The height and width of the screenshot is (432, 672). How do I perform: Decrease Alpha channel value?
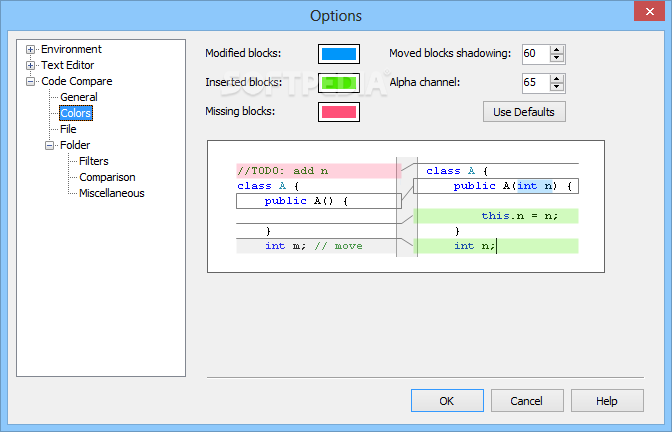coord(556,87)
